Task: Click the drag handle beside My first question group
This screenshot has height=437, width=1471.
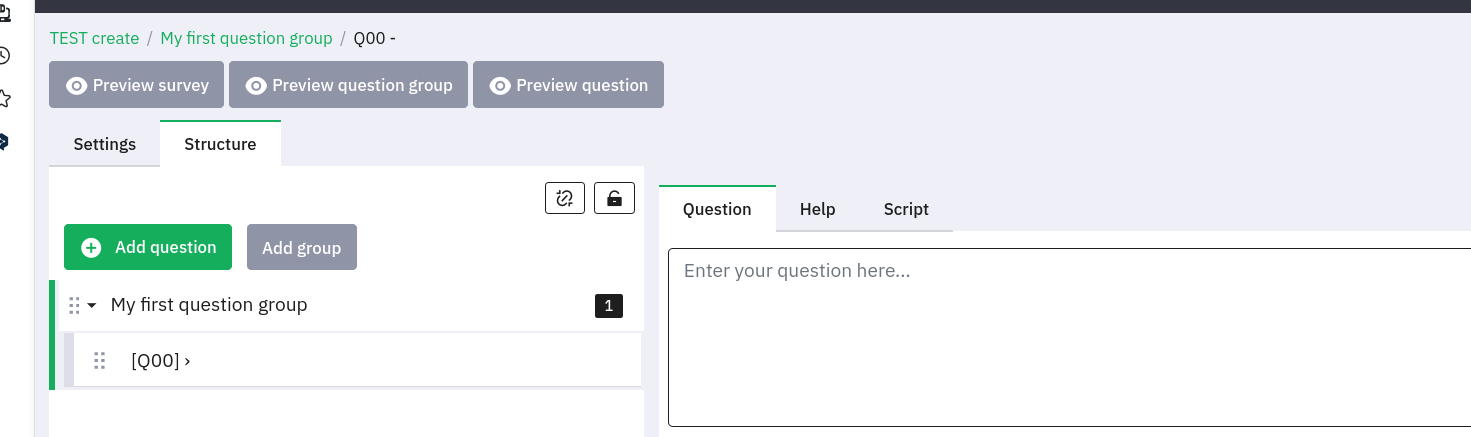Action: pyautogui.click(x=74, y=305)
